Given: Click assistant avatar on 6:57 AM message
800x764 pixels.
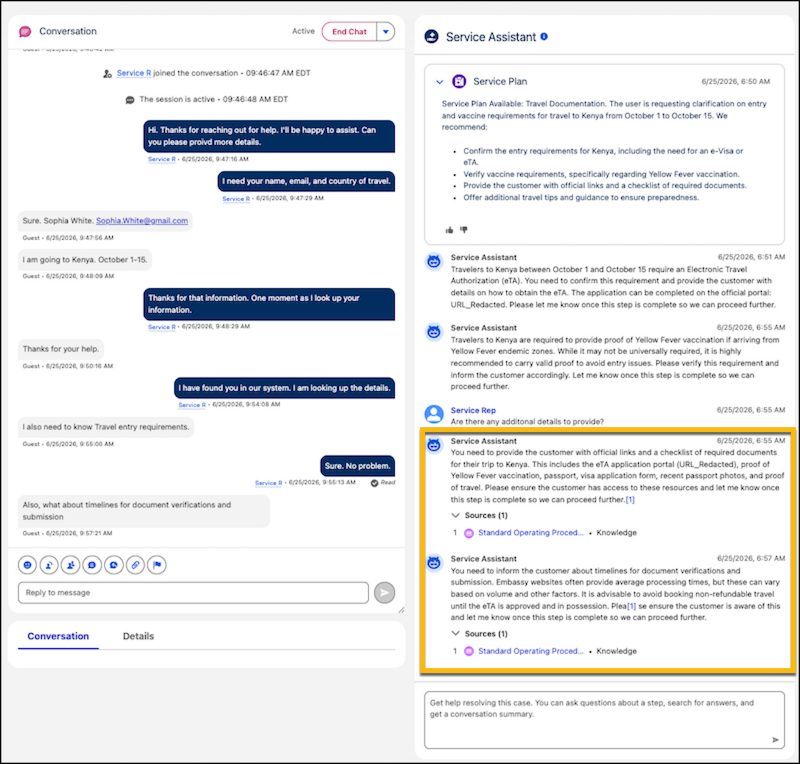Looking at the screenshot, I should coord(434,563).
